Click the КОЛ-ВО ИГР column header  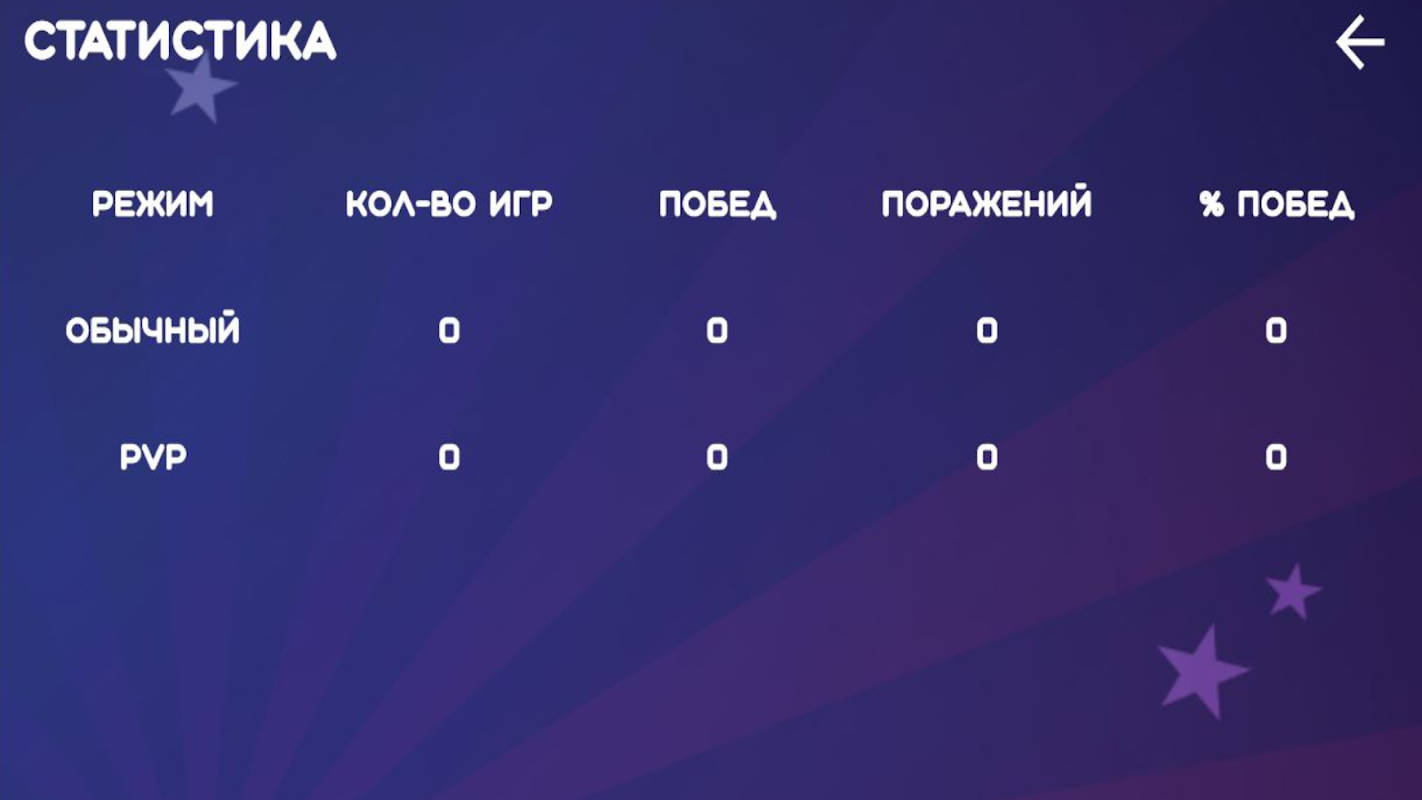pos(449,205)
